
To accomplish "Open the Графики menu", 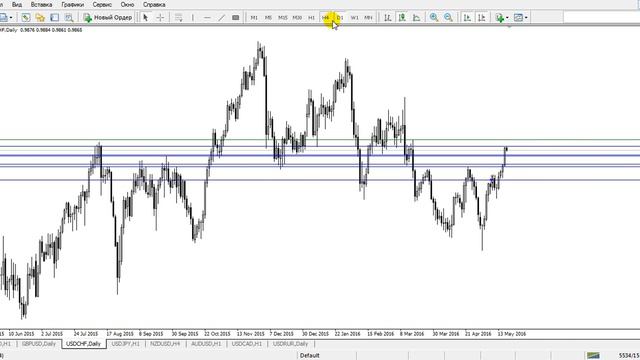I will click(73, 4).
